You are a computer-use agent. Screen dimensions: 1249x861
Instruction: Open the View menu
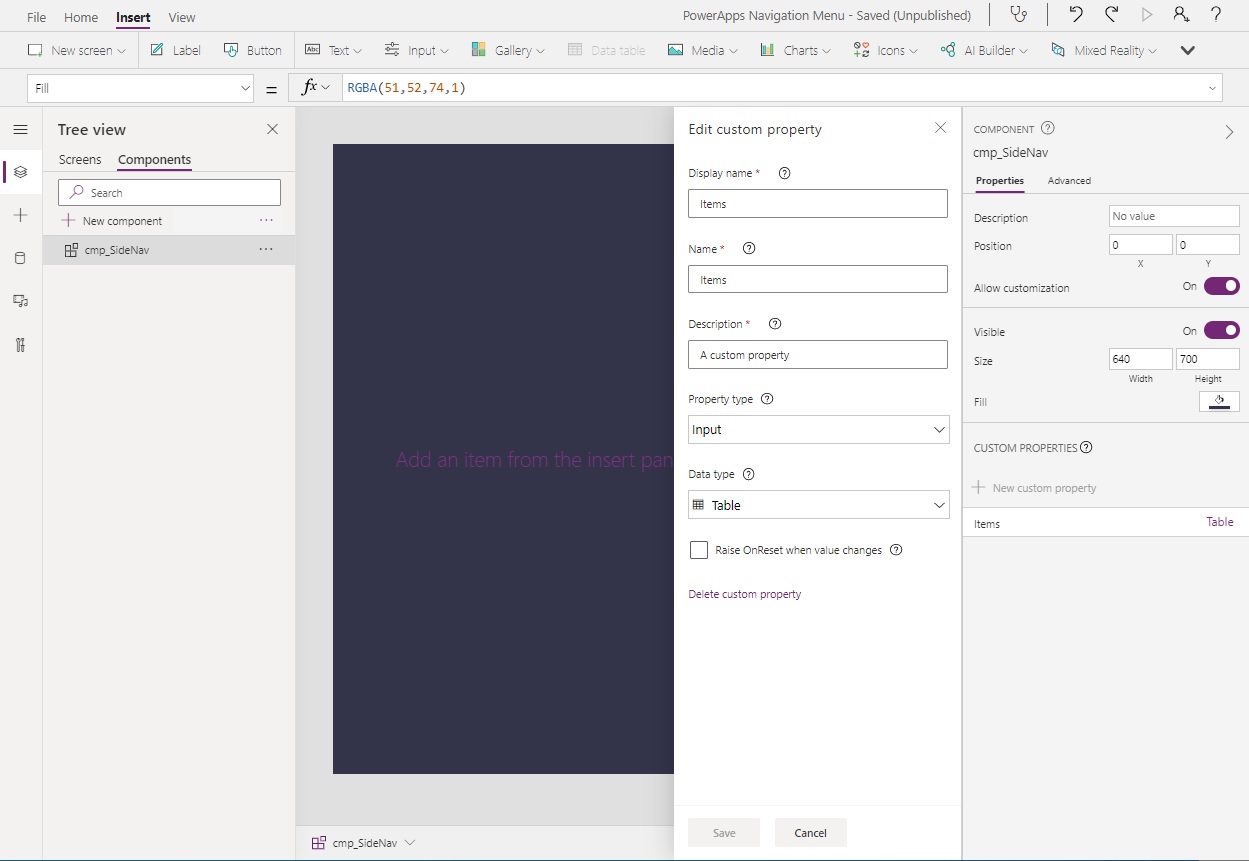[x=181, y=16]
